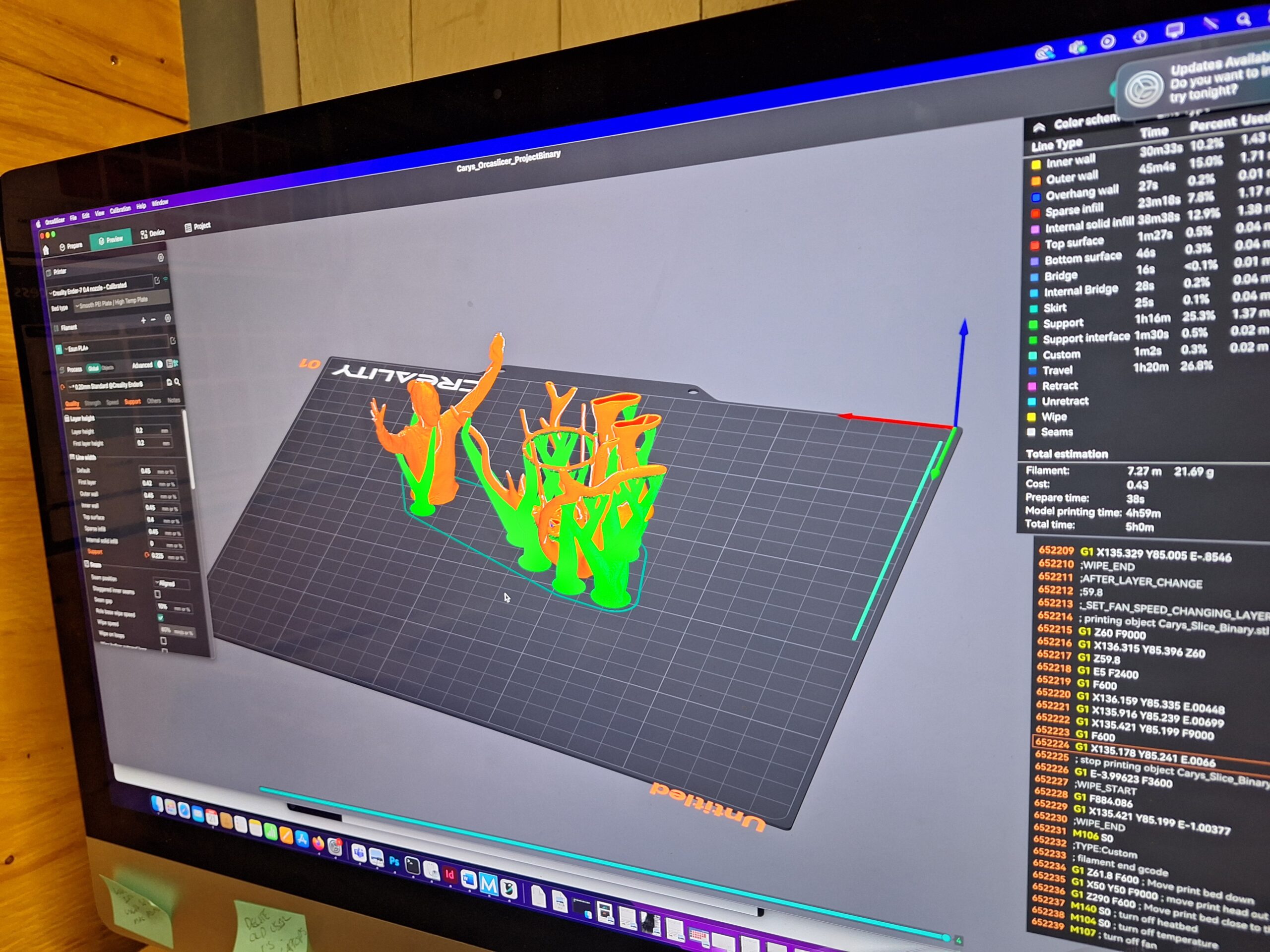This screenshot has width=1270, height=952.
Task: Open the Seam position Aligned dropdown
Action: click(x=172, y=584)
